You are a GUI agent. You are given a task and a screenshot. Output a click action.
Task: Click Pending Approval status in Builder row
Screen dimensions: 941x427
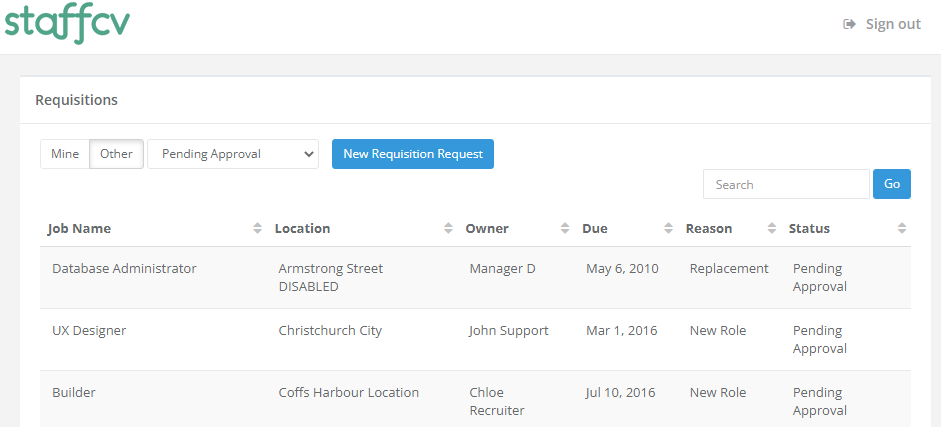coord(820,402)
